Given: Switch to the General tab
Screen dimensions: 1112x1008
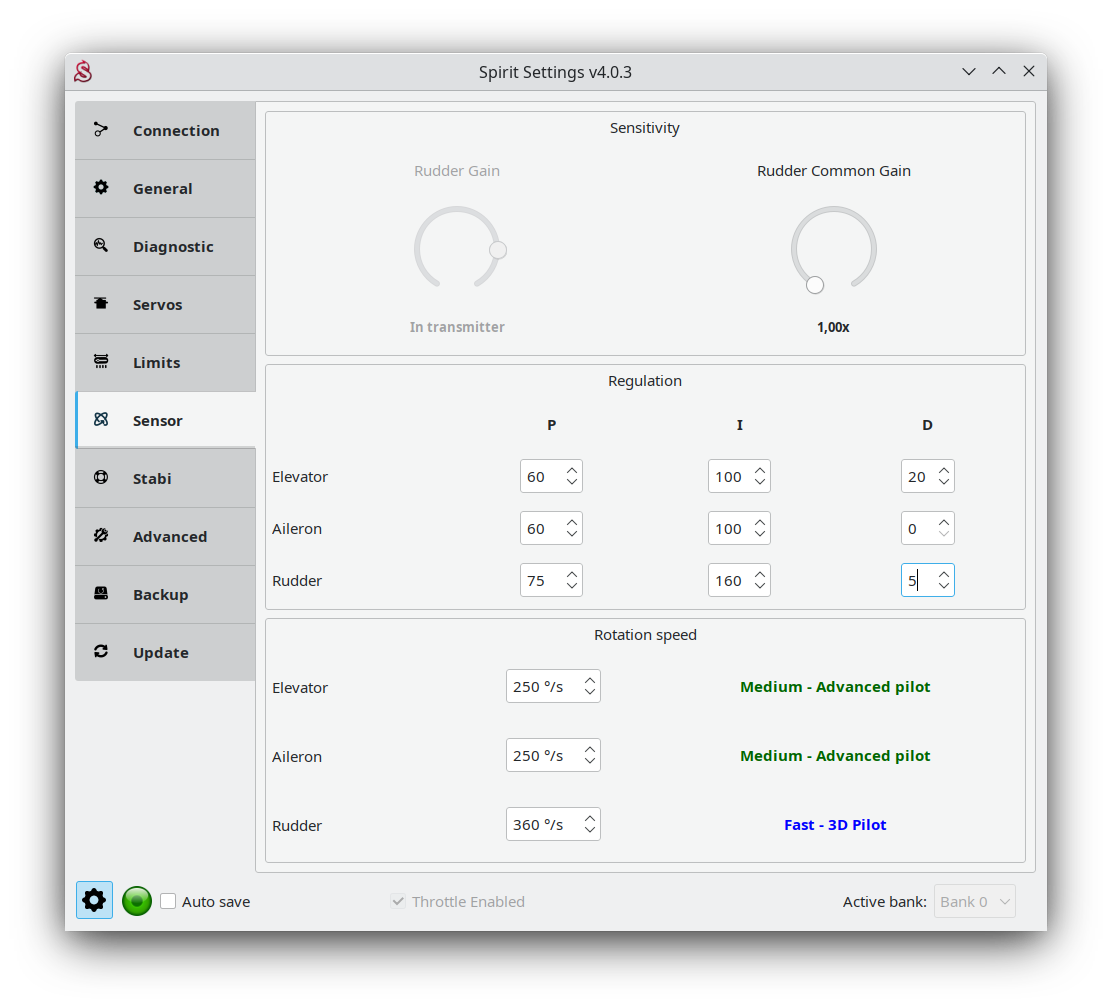Looking at the screenshot, I should [165, 189].
